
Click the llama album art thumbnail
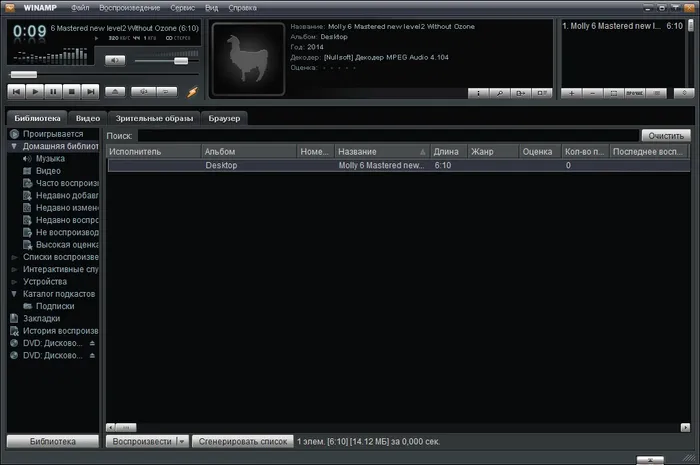(248, 59)
